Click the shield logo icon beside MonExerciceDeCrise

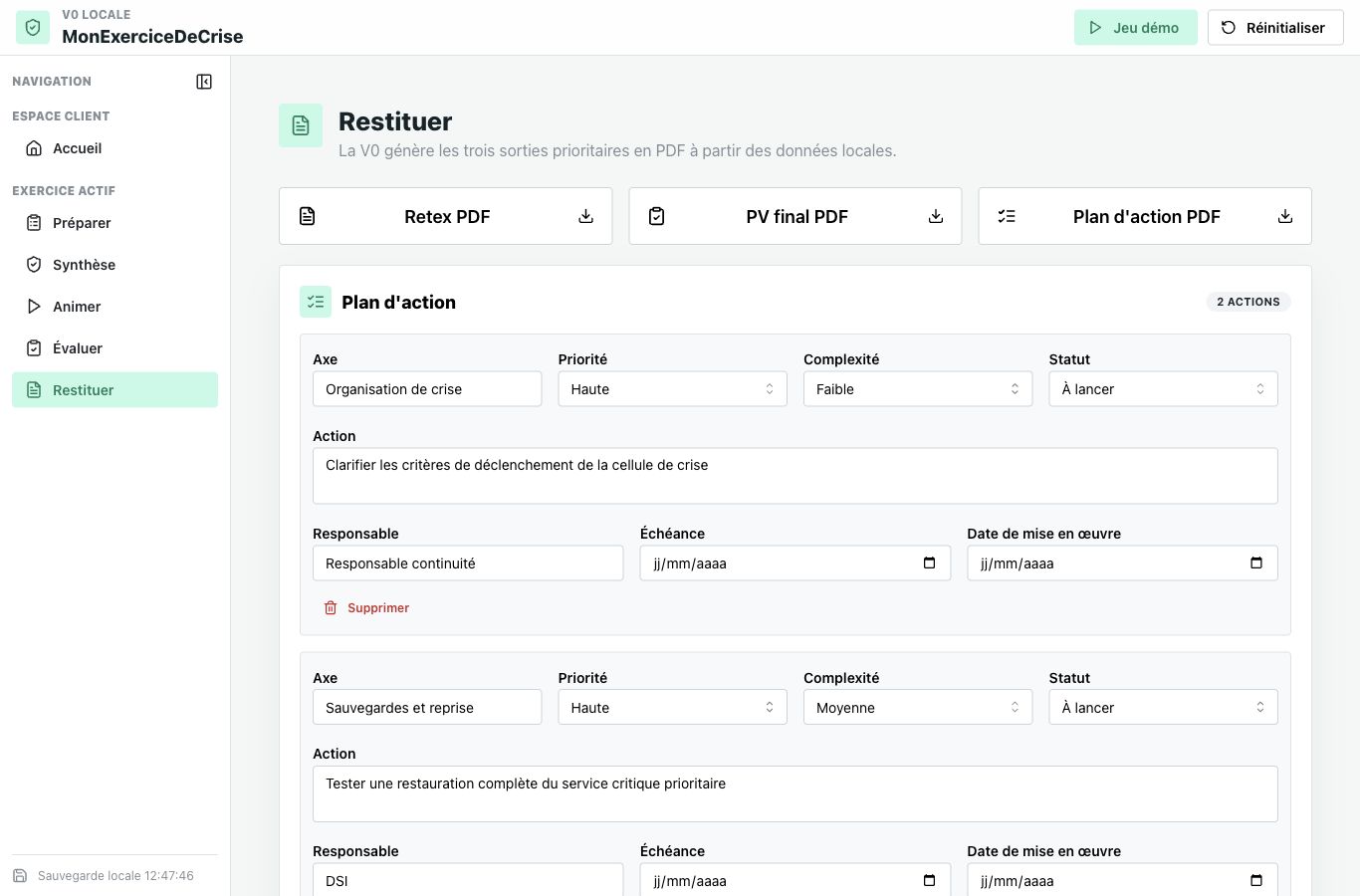pyautogui.click(x=33, y=28)
